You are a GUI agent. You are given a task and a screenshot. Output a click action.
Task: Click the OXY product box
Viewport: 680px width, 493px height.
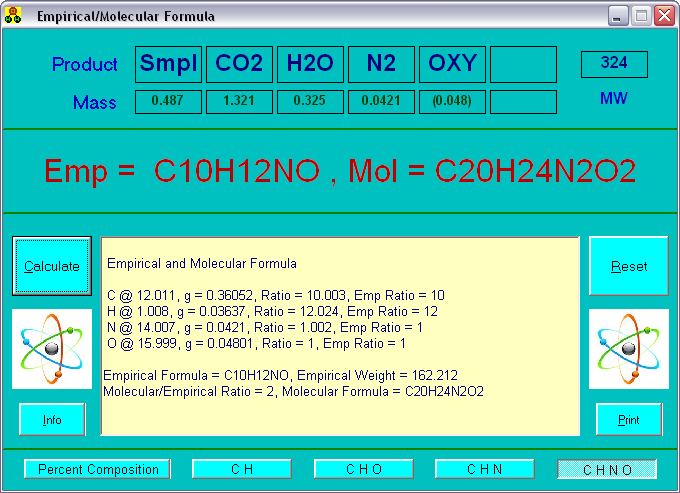452,64
